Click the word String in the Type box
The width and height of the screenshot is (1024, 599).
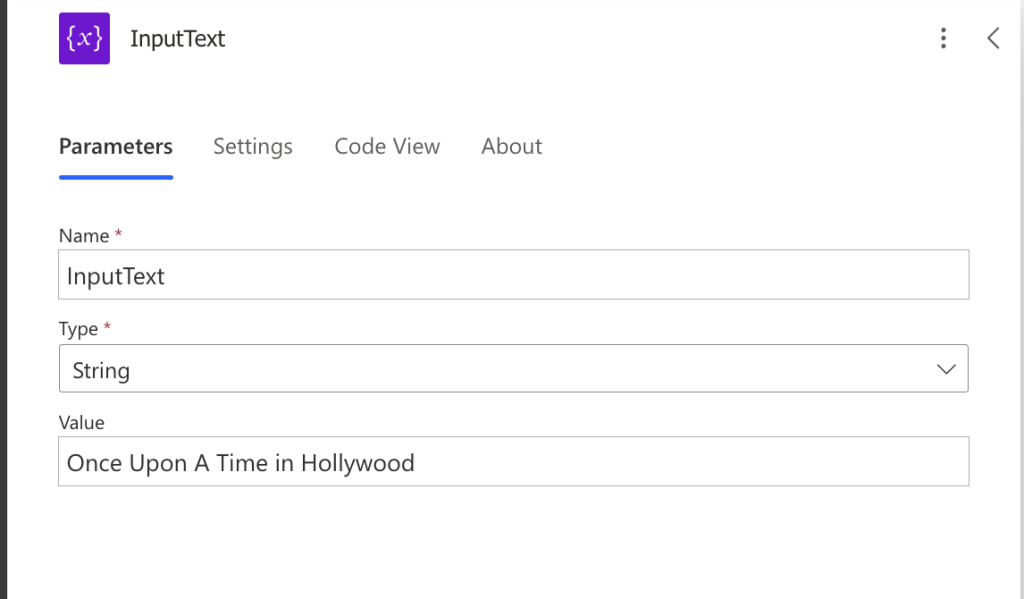tap(101, 371)
